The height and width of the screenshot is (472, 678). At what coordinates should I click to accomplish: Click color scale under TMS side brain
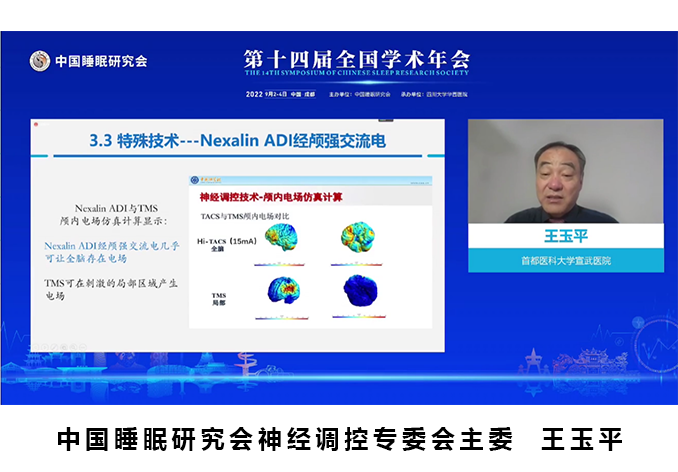(282, 318)
